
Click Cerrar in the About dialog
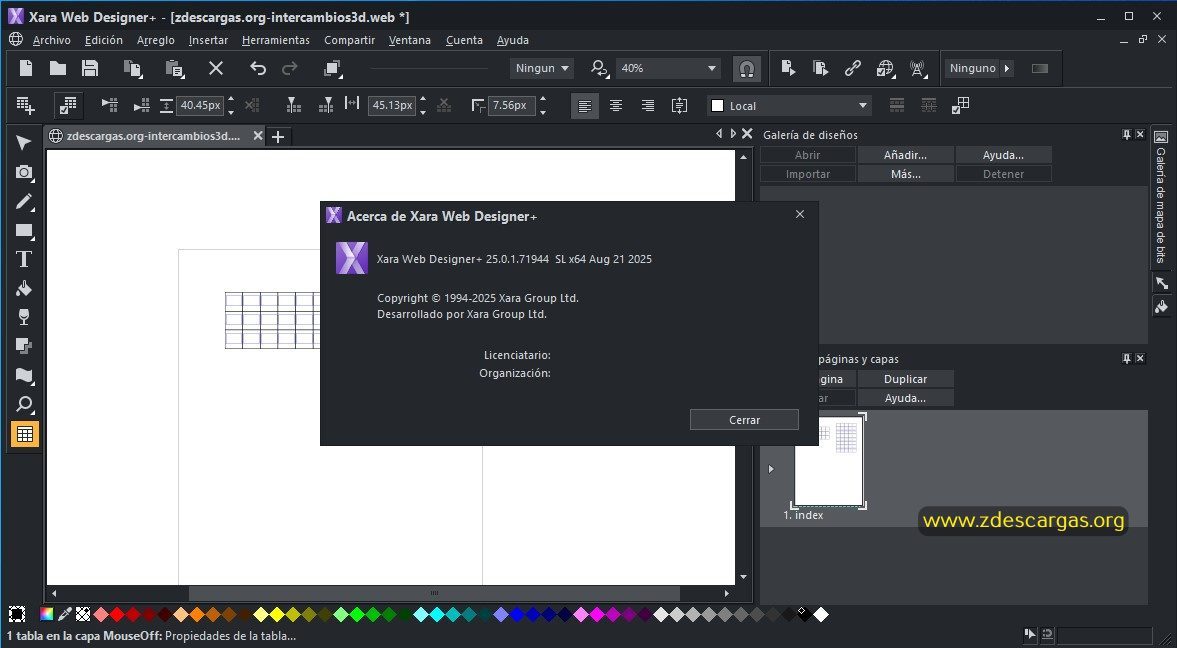coord(744,420)
